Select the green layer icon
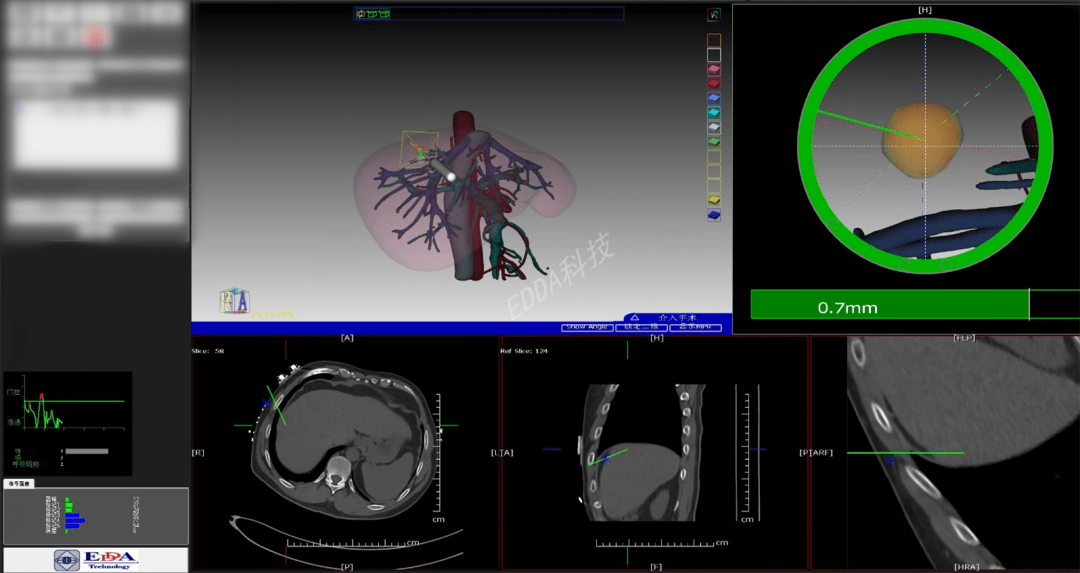Screen dimensions: 1080x573 (714, 142)
